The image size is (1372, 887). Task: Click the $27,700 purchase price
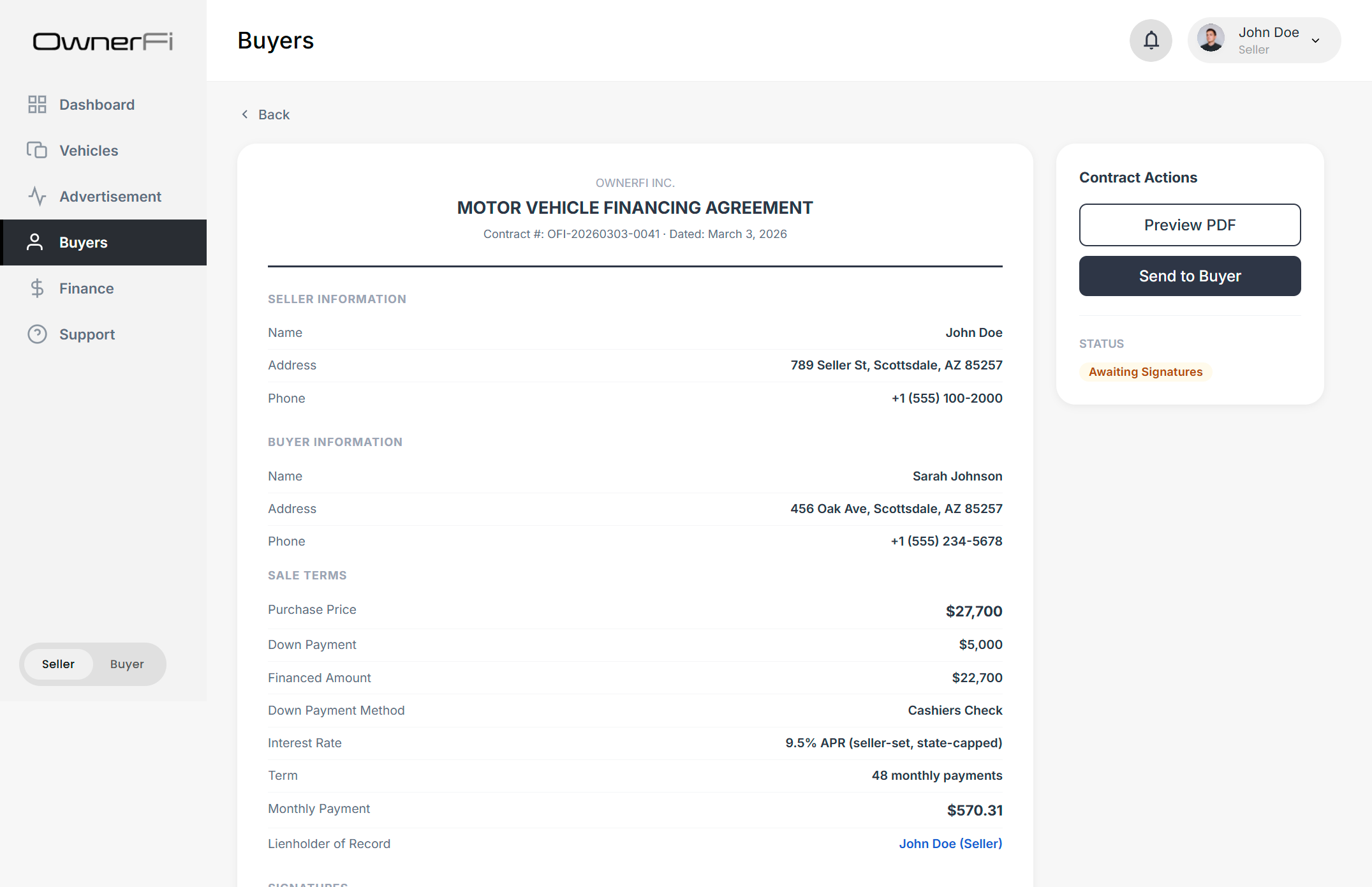pyautogui.click(x=974, y=611)
